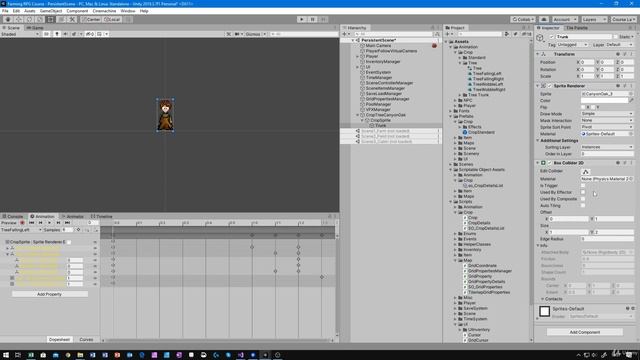Enable the Is Trigger checkbox
Viewport: 640px width, 360px height.
pos(583,186)
